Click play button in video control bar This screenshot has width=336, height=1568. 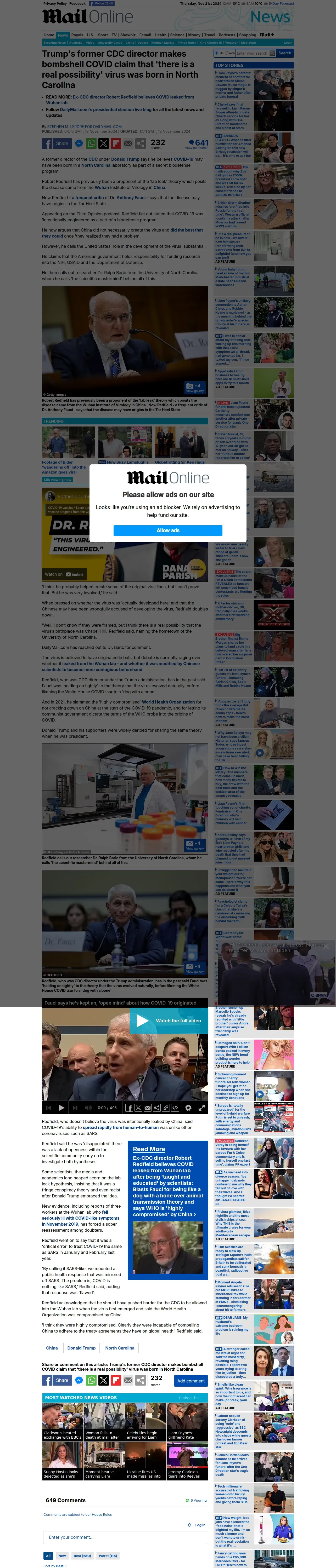click(61, 1107)
